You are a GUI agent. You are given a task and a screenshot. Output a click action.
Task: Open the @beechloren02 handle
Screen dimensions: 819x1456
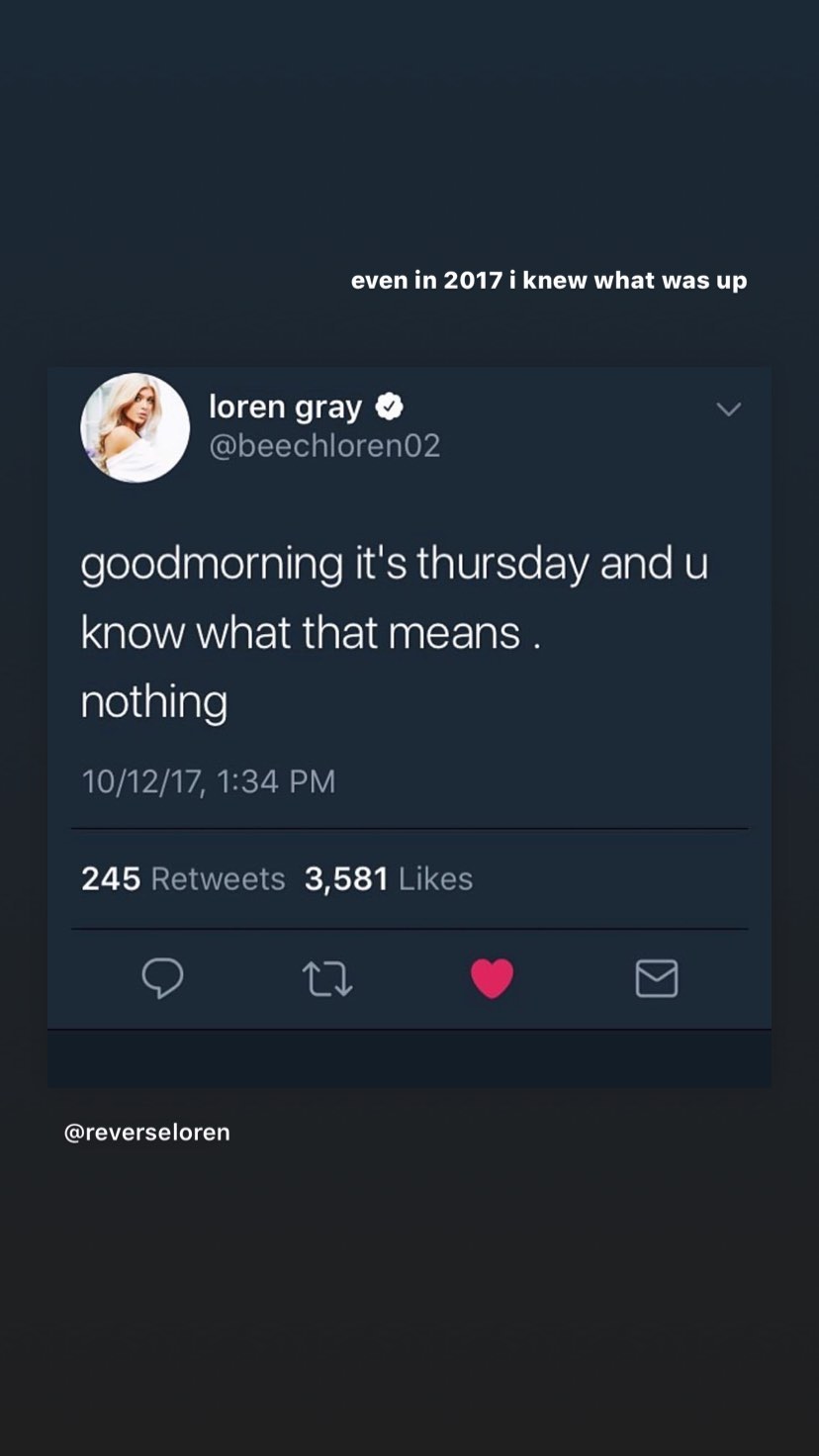click(323, 446)
